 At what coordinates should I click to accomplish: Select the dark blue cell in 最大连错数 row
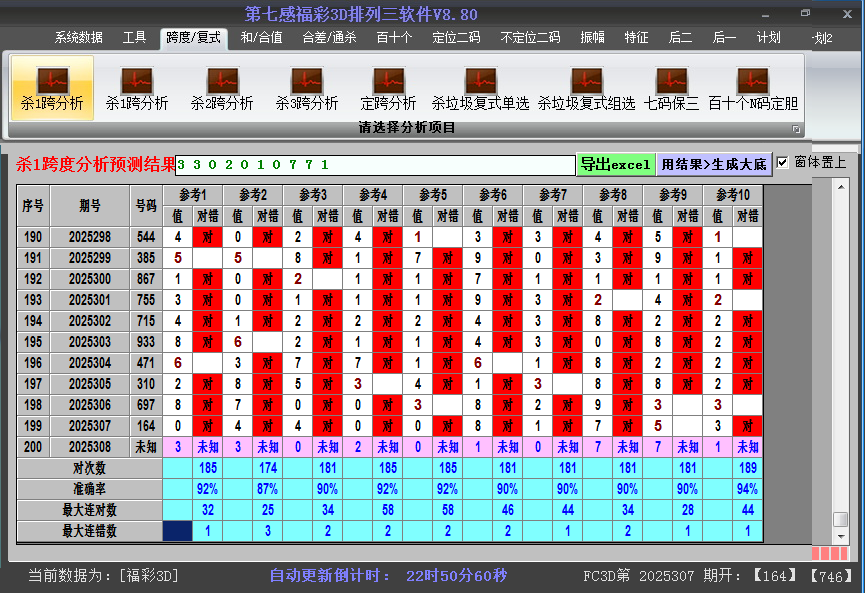(x=177, y=531)
